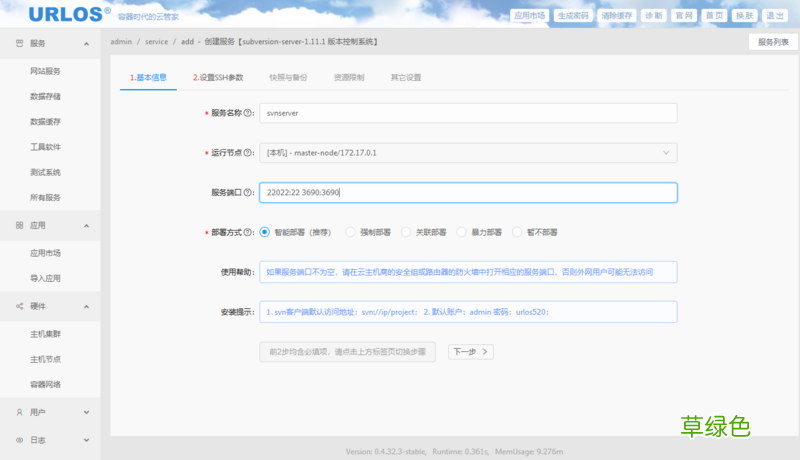Open the 运行节点 dropdown
Image resolution: width=800 pixels, height=460 pixels.
click(x=468, y=153)
